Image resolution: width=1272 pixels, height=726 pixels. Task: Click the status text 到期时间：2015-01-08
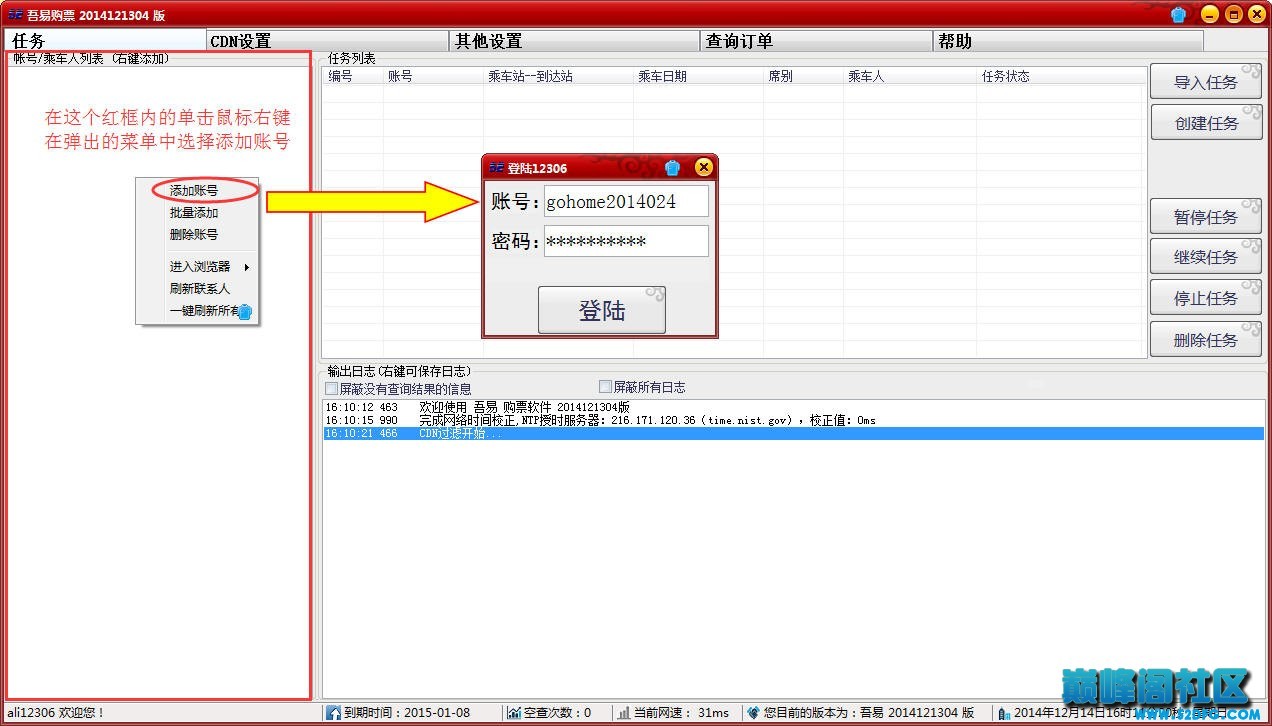[407, 713]
